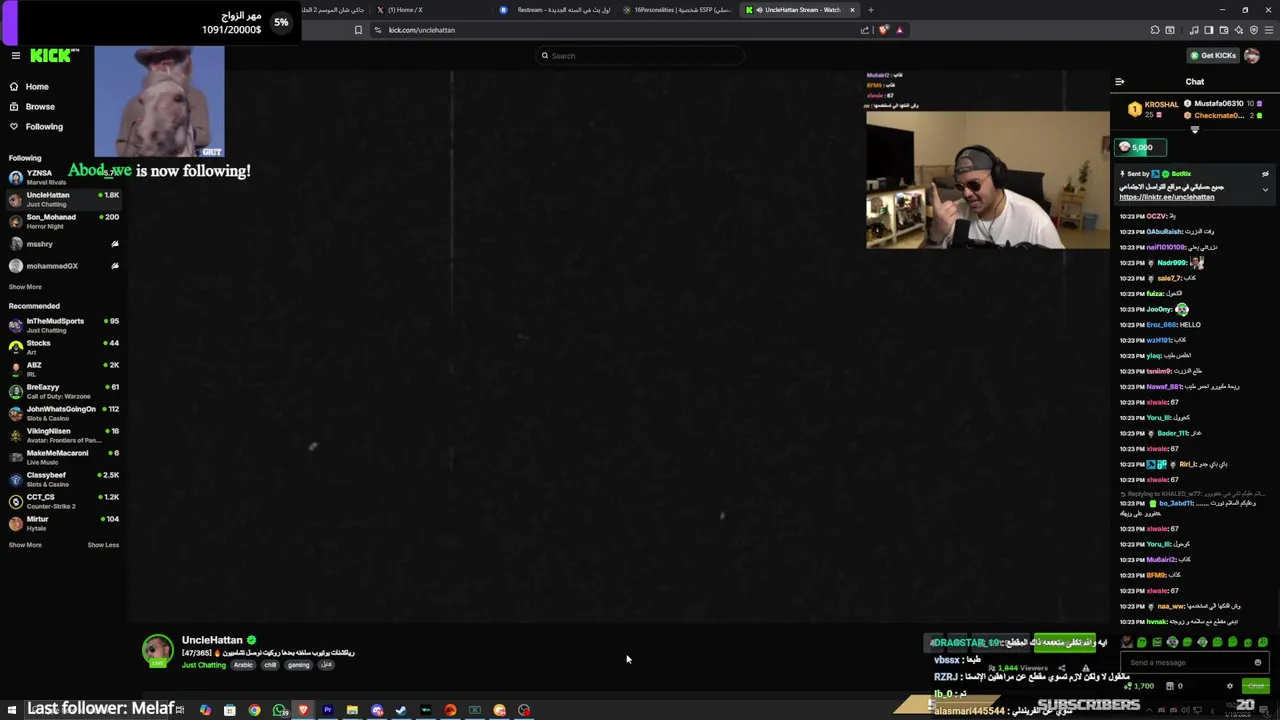Open Brave browser from the taskbar

[x=303, y=710]
